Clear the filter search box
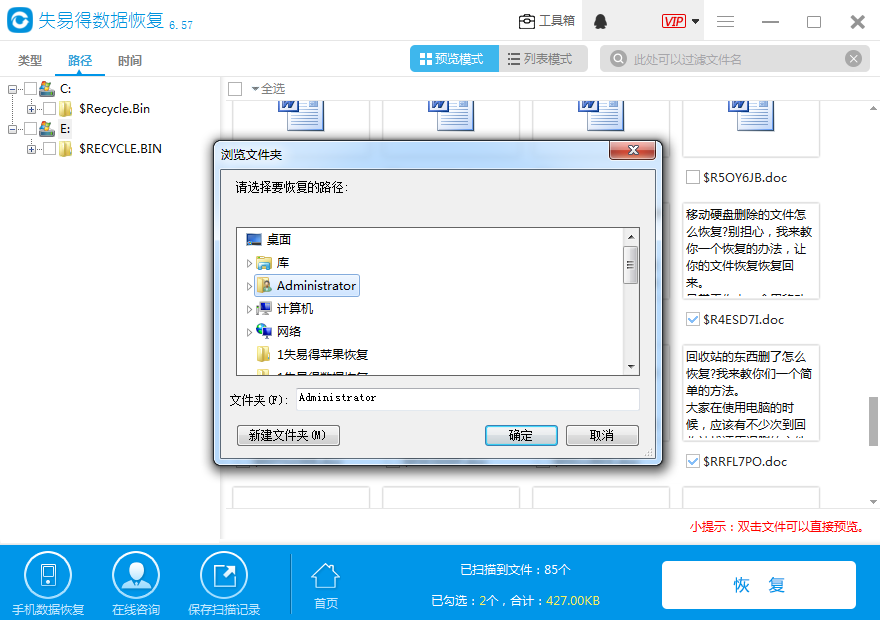The width and height of the screenshot is (880, 620). [x=854, y=58]
